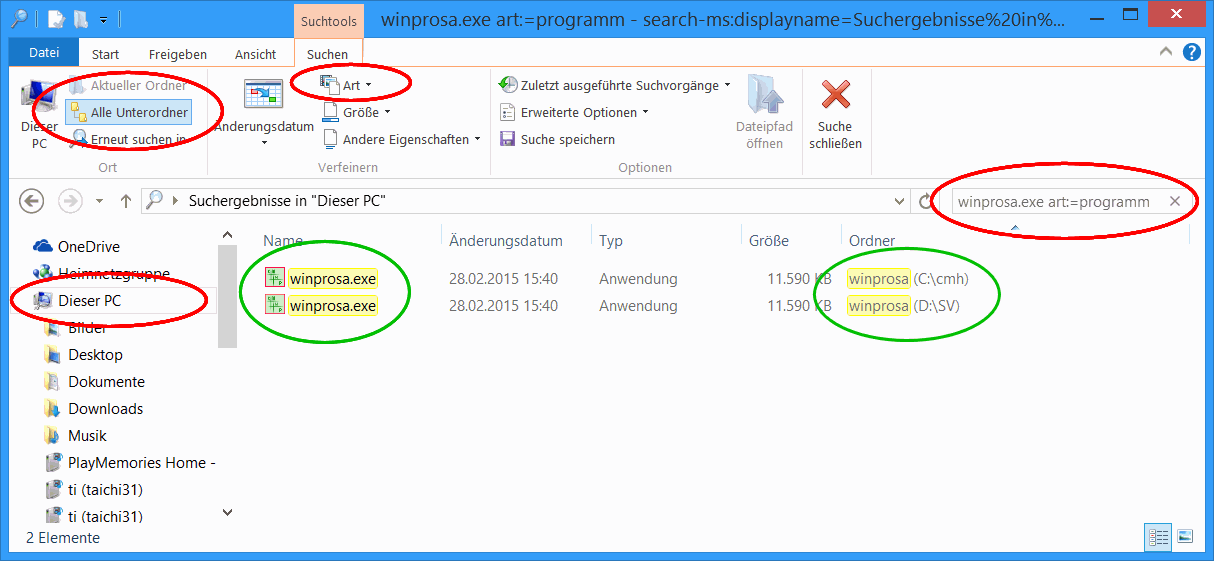The height and width of the screenshot is (561, 1214).
Task: Click the Dateipfad öffnen folder icon
Action: click(764, 97)
